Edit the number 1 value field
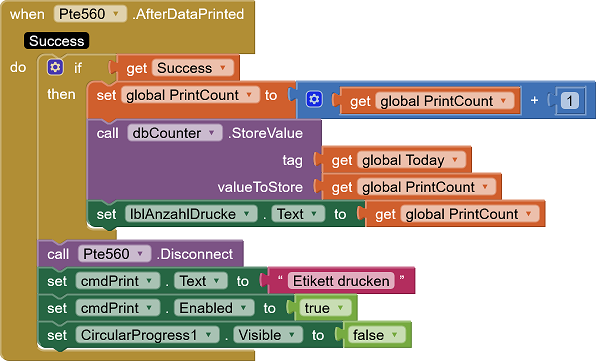Screen dimensions: 596x361 tap(569, 101)
